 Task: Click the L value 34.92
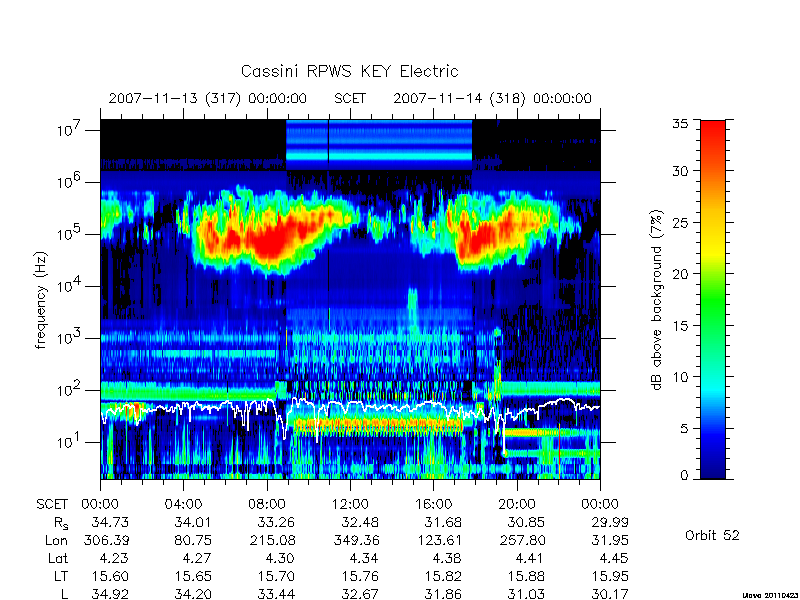click(x=110, y=594)
